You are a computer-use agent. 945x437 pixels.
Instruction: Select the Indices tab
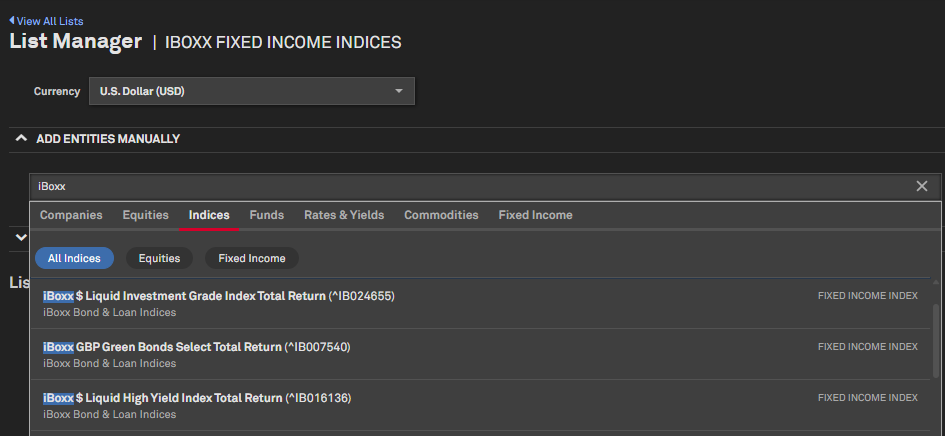[209, 215]
